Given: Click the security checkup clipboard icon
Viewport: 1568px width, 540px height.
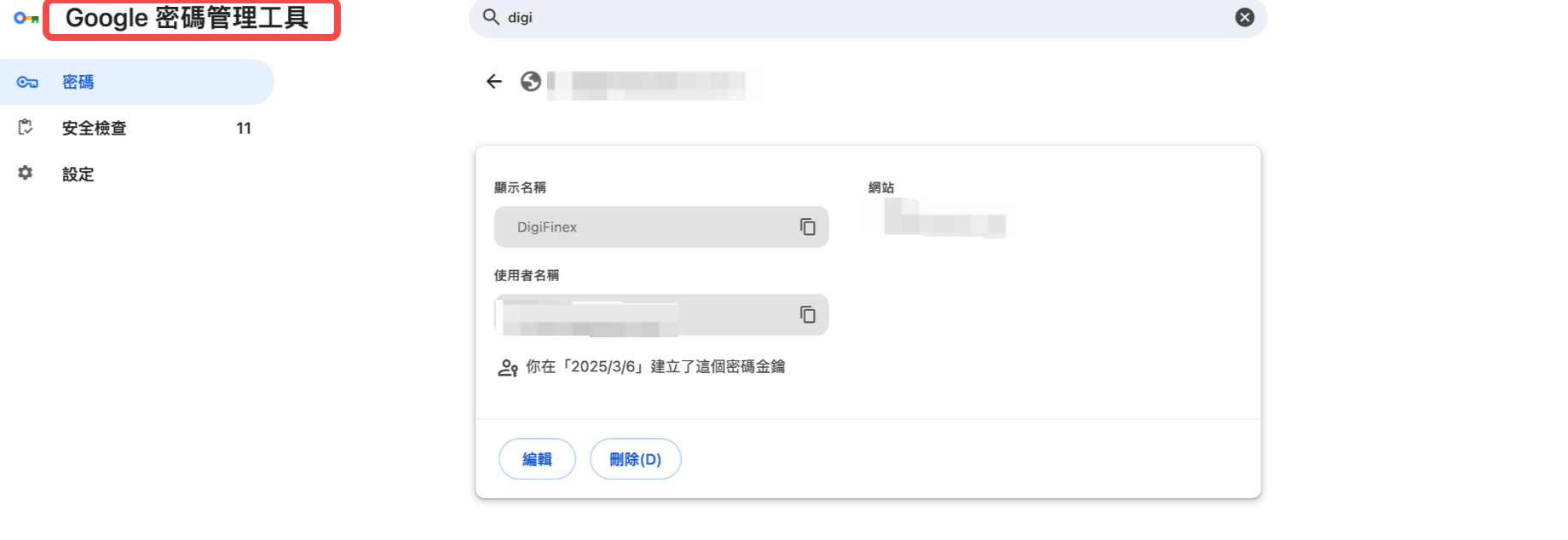Looking at the screenshot, I should [26, 127].
